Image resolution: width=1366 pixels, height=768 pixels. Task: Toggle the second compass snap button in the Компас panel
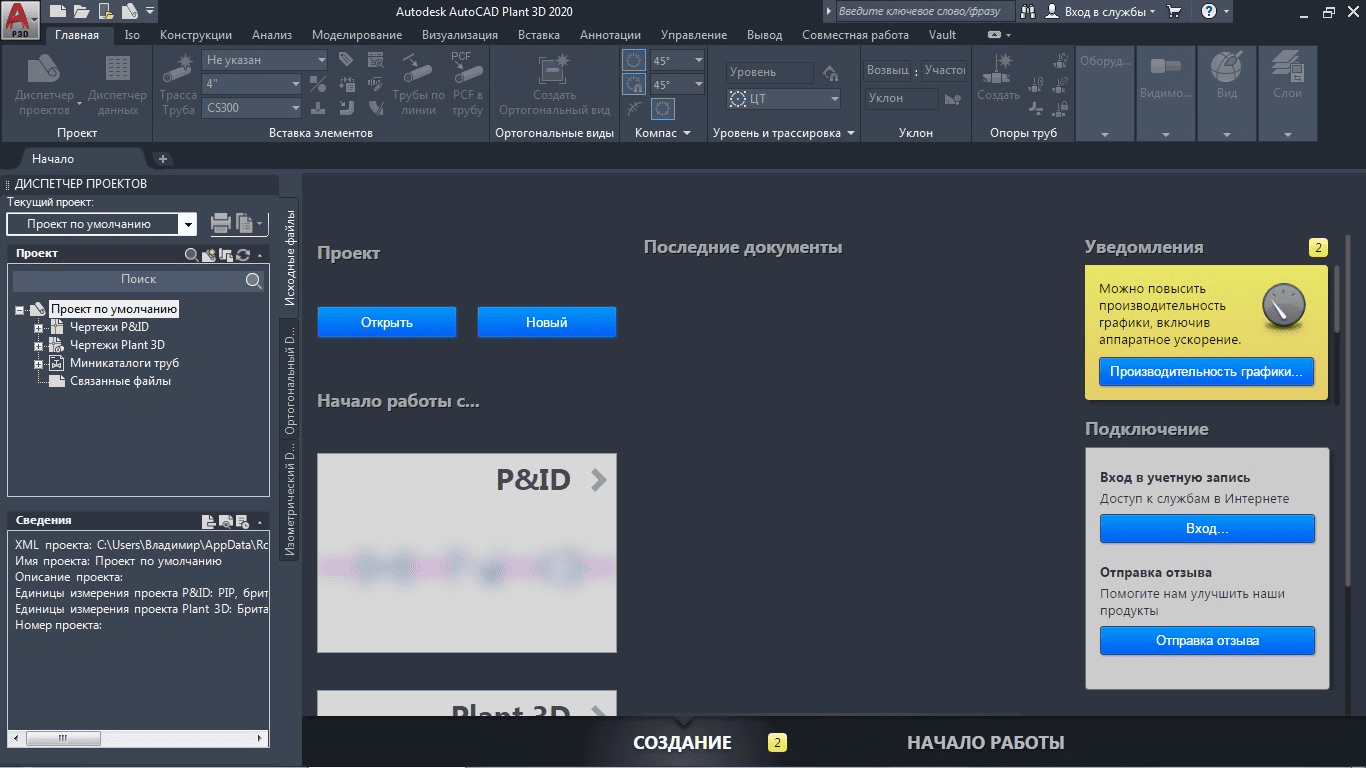click(634, 84)
